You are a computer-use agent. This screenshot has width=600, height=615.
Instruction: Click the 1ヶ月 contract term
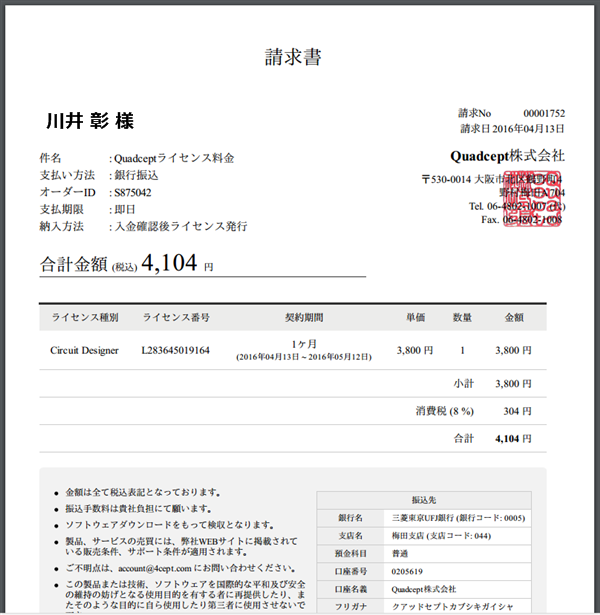[x=304, y=344]
